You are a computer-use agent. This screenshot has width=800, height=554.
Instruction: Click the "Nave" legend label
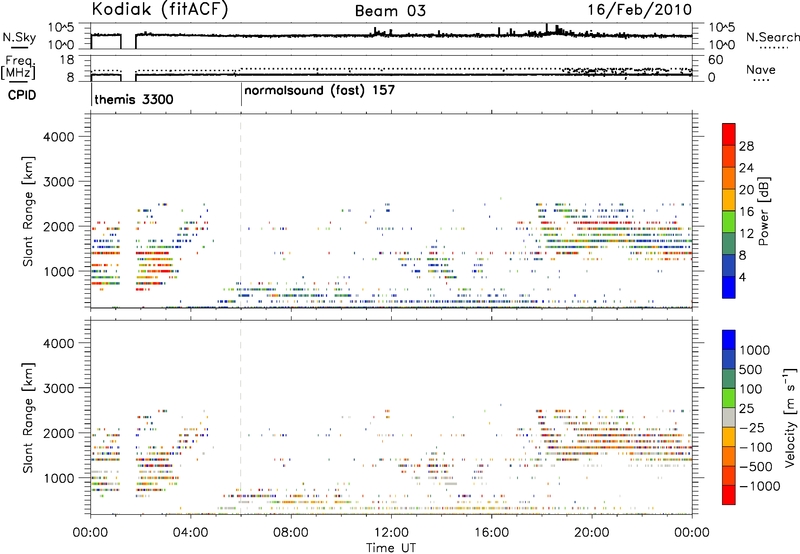[761, 69]
